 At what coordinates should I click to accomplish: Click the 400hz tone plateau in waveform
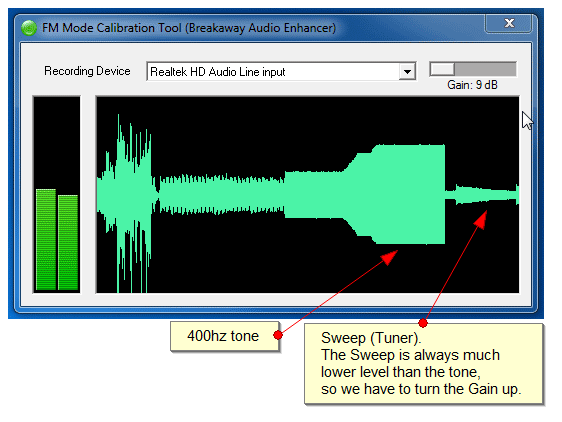coord(409,194)
